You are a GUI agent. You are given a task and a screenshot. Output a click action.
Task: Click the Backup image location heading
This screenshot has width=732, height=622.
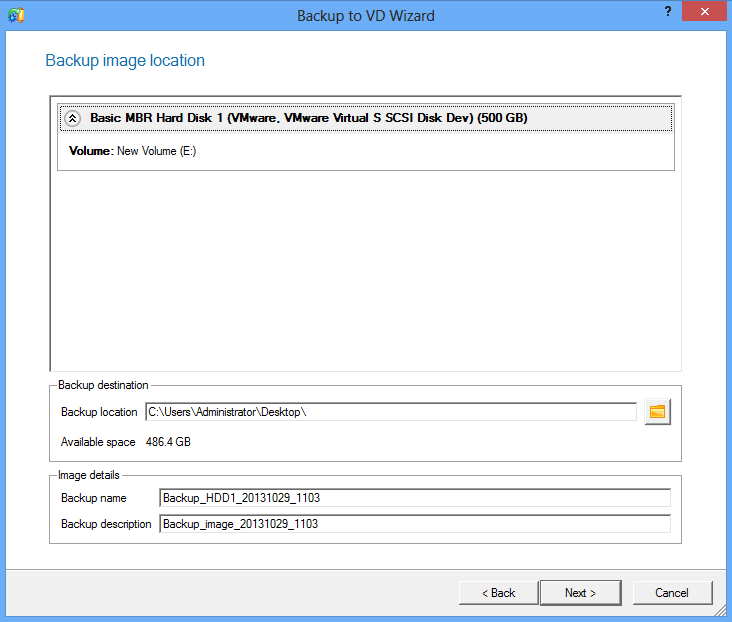(125, 61)
